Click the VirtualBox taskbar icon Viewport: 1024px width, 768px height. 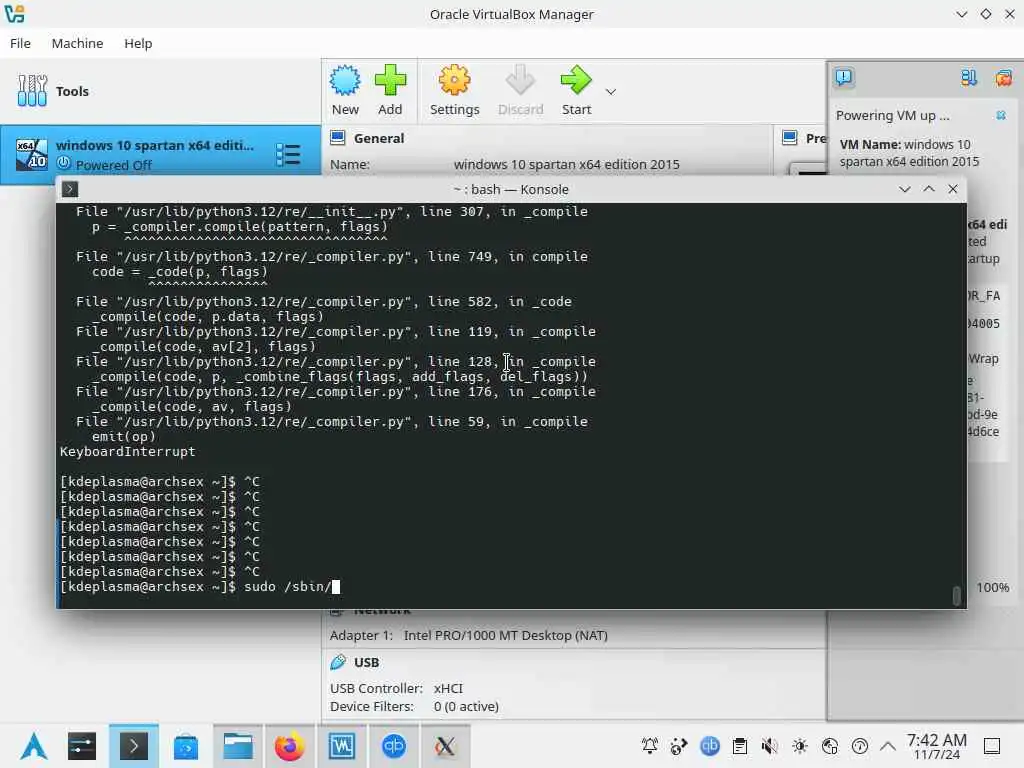[342, 746]
